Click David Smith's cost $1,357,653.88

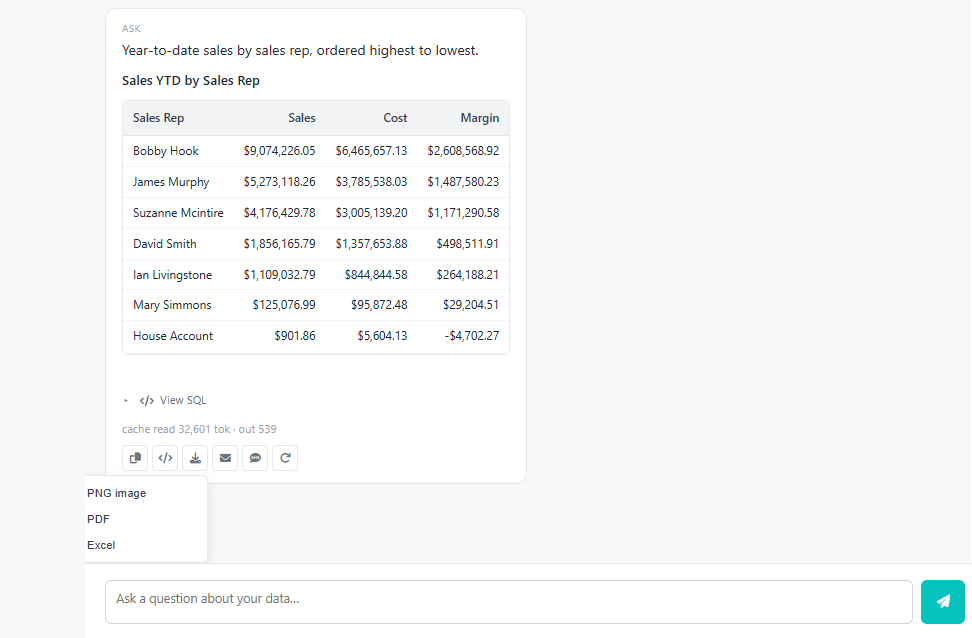pos(371,244)
